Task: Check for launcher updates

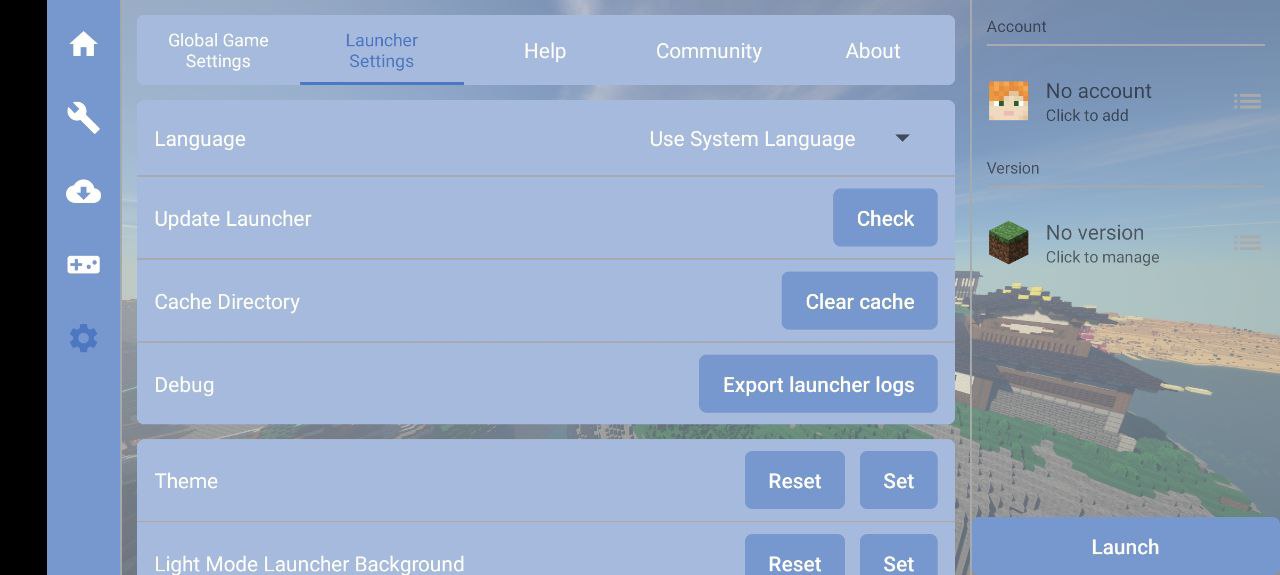Action: (x=885, y=218)
